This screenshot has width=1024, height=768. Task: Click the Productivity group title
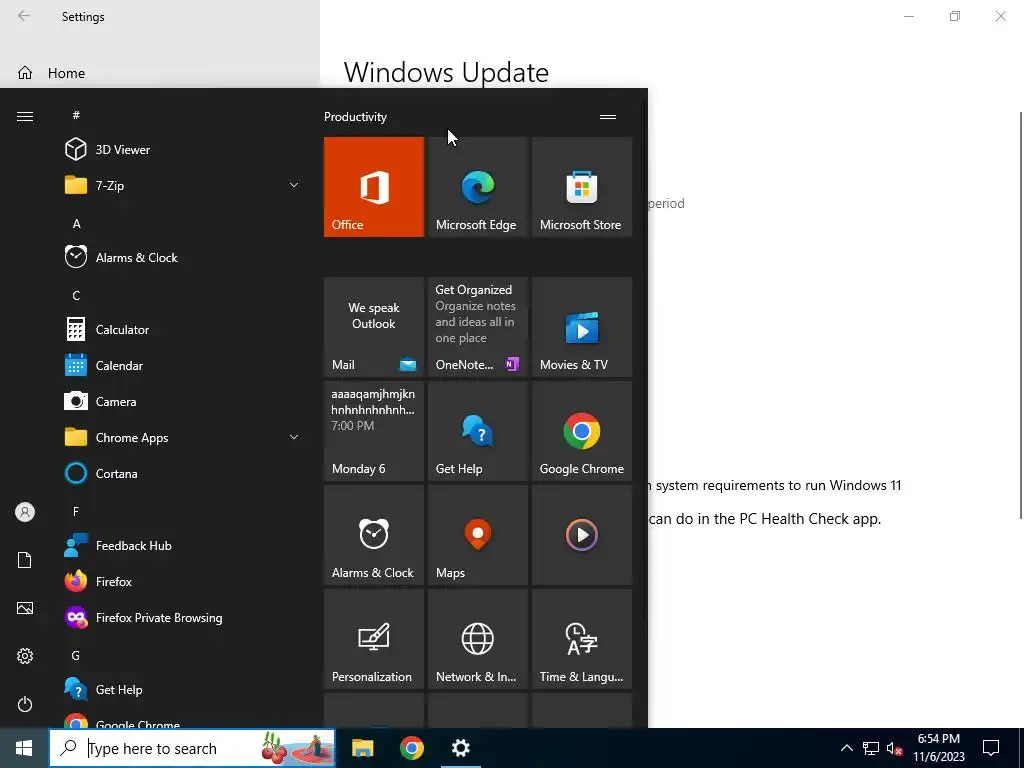coord(355,117)
